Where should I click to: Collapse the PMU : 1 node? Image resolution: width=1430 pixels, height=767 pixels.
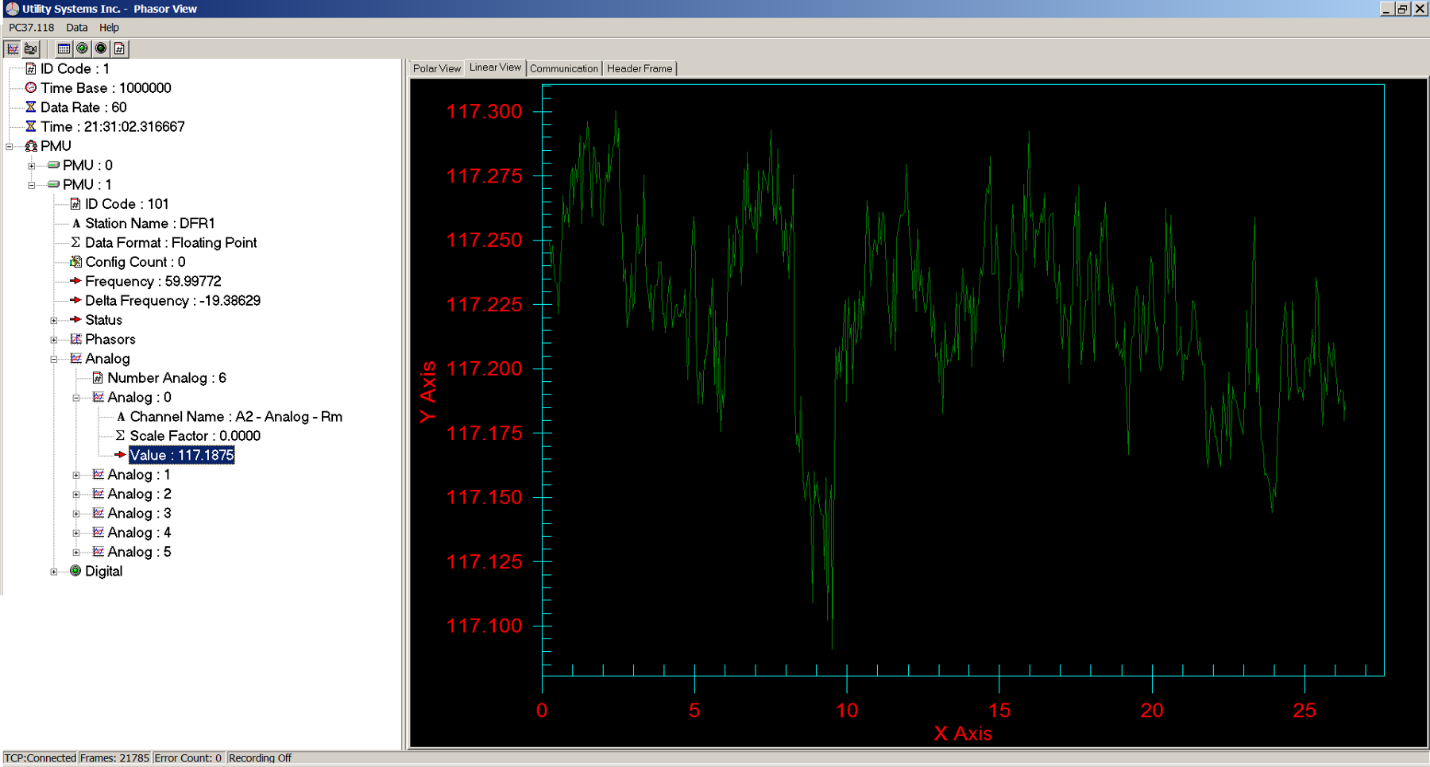click(32, 185)
